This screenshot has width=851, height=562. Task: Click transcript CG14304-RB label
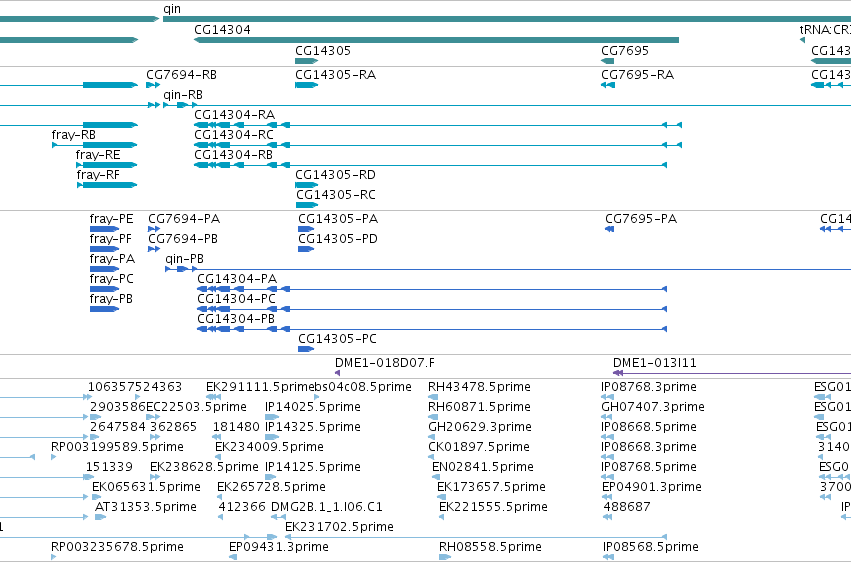pyautogui.click(x=233, y=155)
